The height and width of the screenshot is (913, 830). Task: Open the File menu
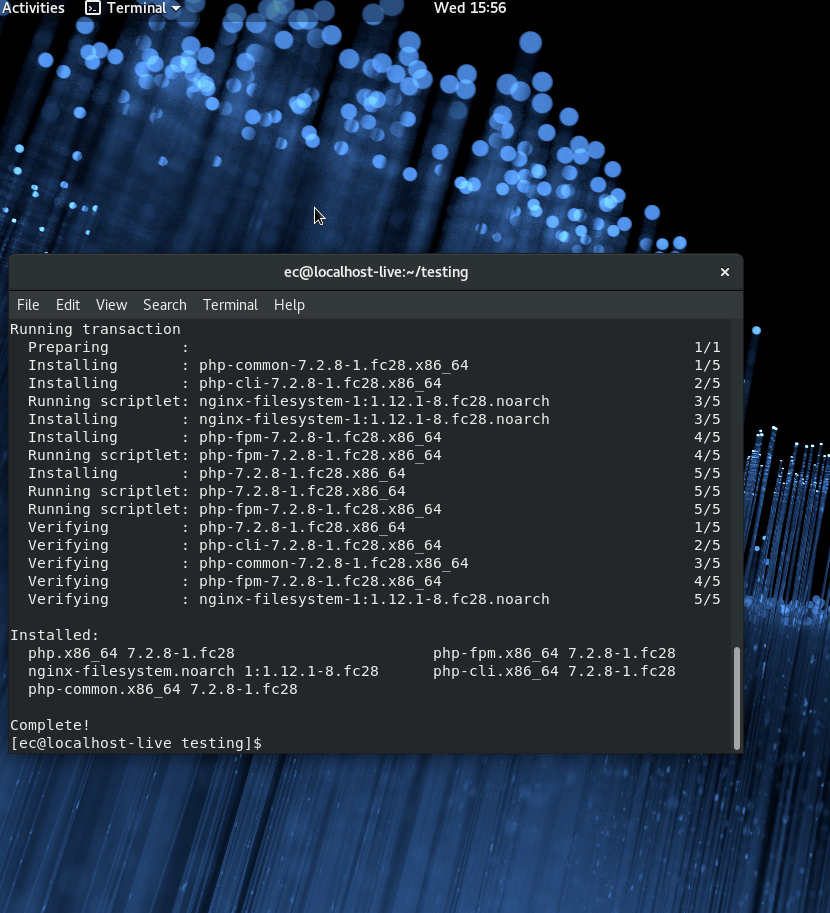(x=28, y=305)
